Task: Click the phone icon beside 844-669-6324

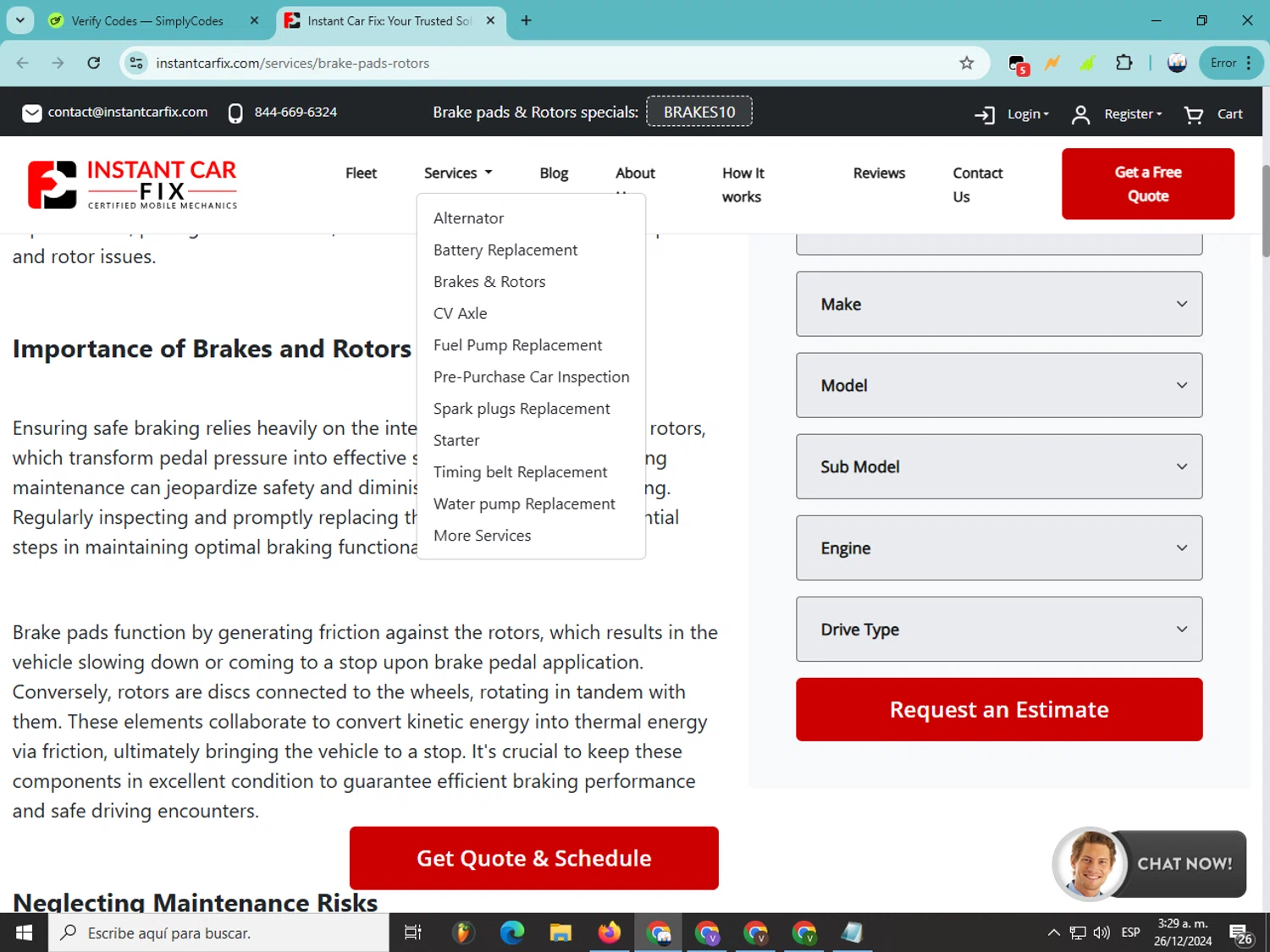Action: (x=235, y=113)
